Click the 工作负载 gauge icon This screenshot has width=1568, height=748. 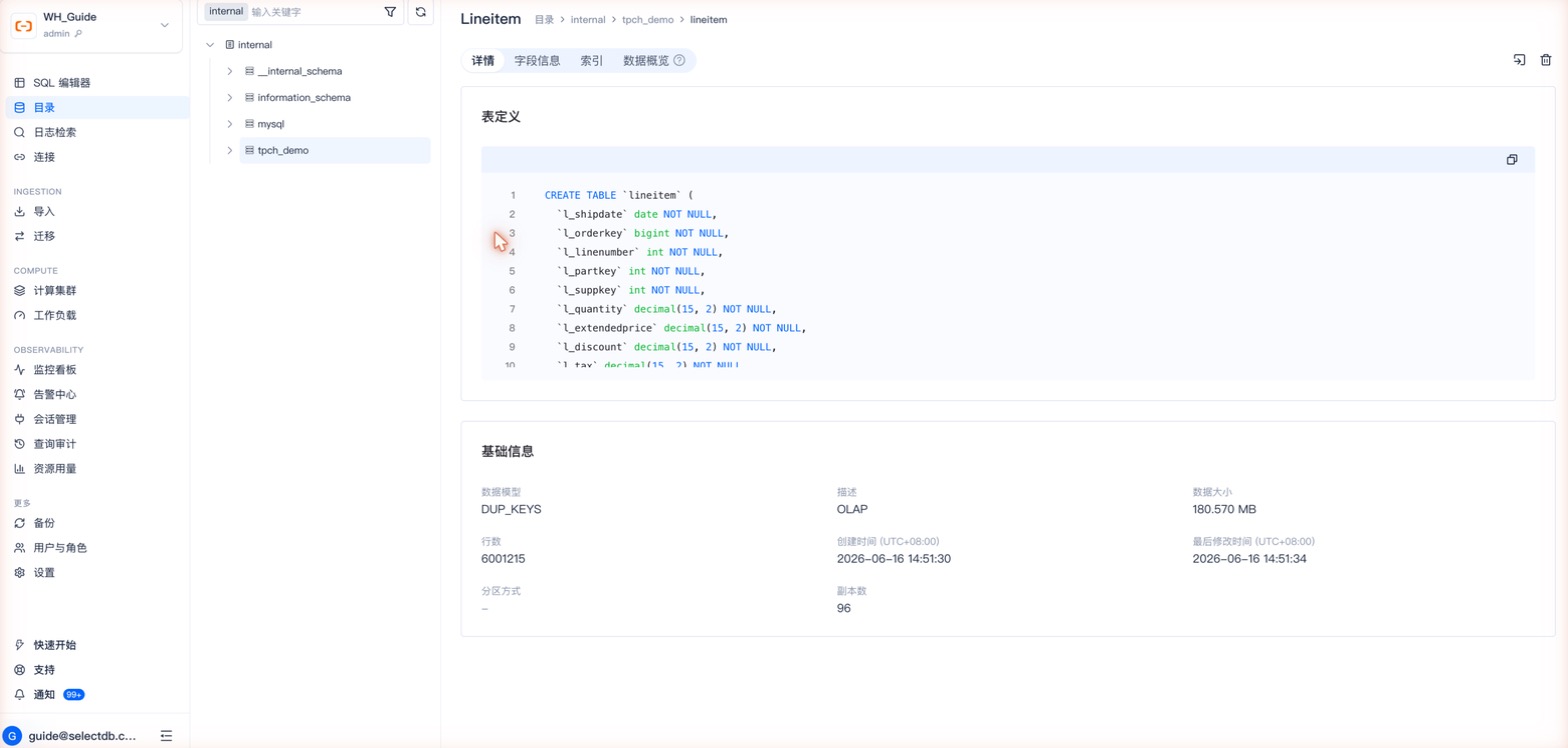(19, 315)
